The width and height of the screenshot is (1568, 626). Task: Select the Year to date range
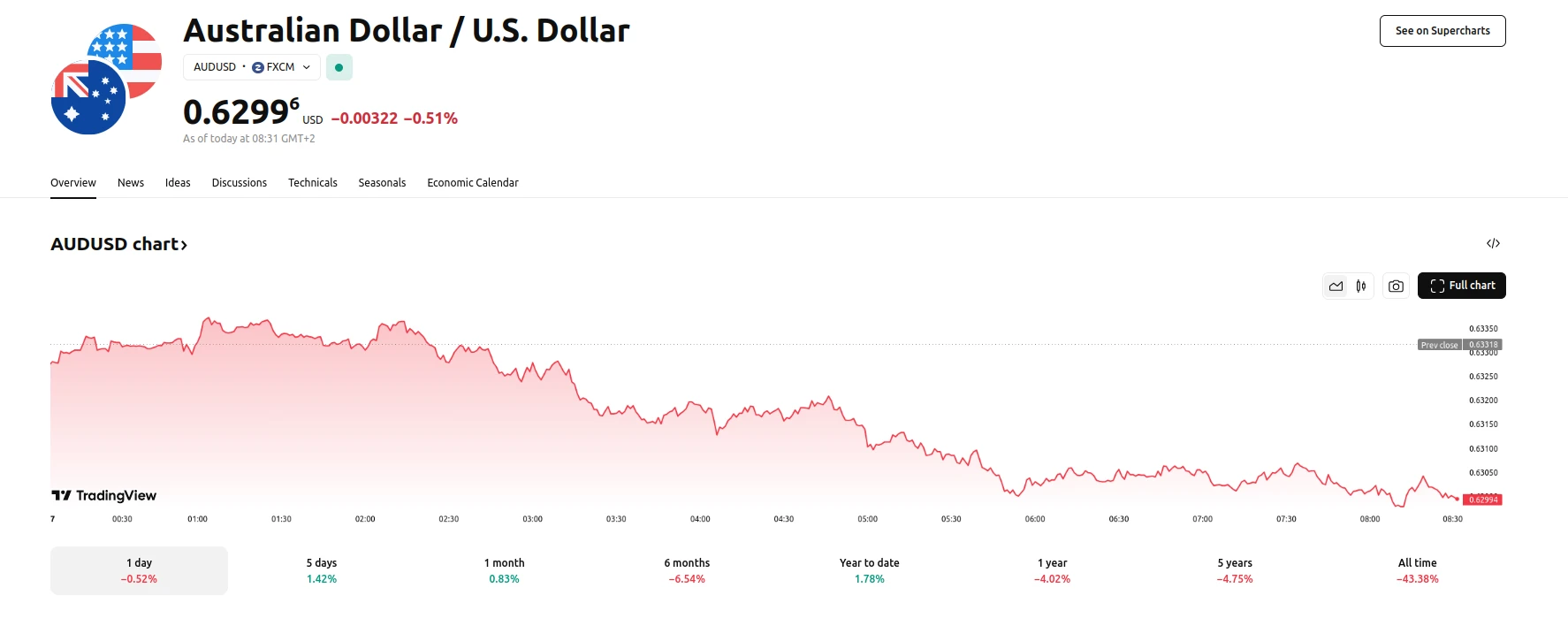pos(869,570)
